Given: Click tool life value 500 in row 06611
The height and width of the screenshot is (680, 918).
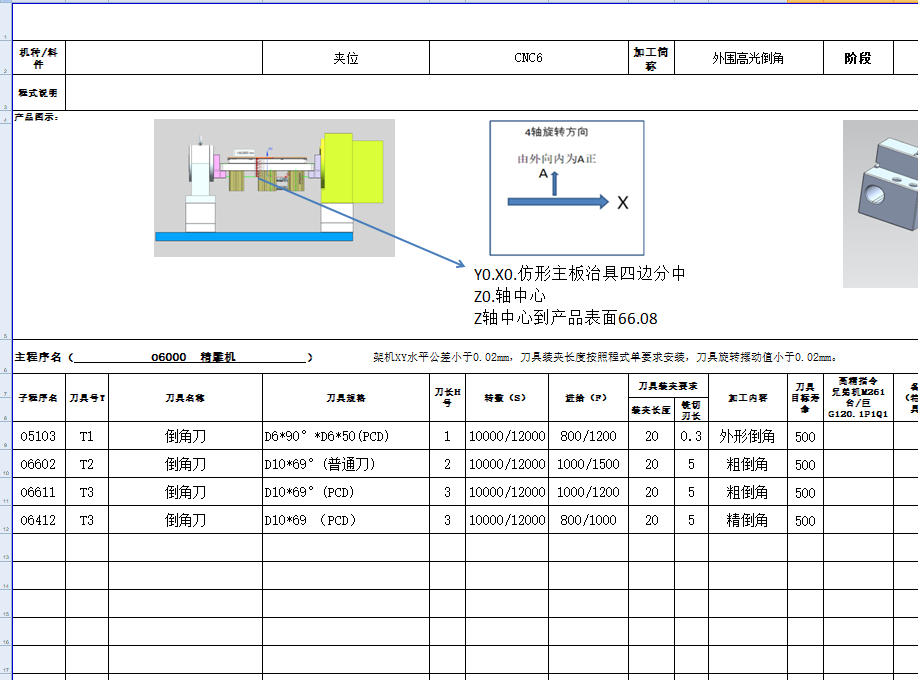Looking at the screenshot, I should [803, 492].
